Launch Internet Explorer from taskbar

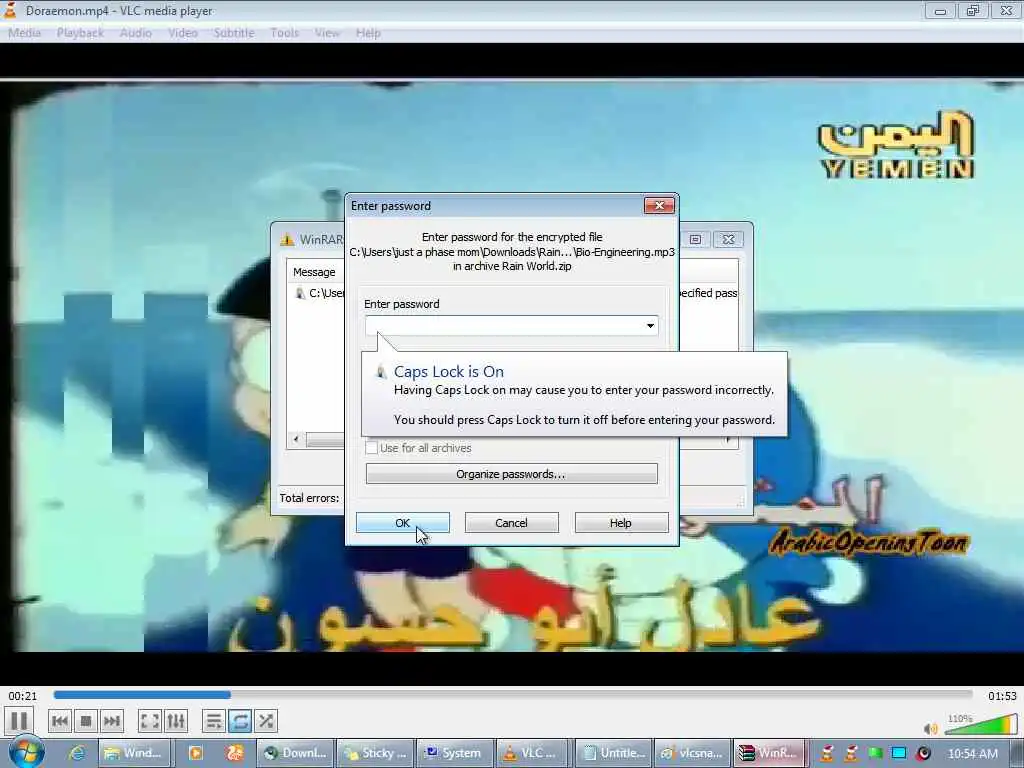[x=77, y=753]
